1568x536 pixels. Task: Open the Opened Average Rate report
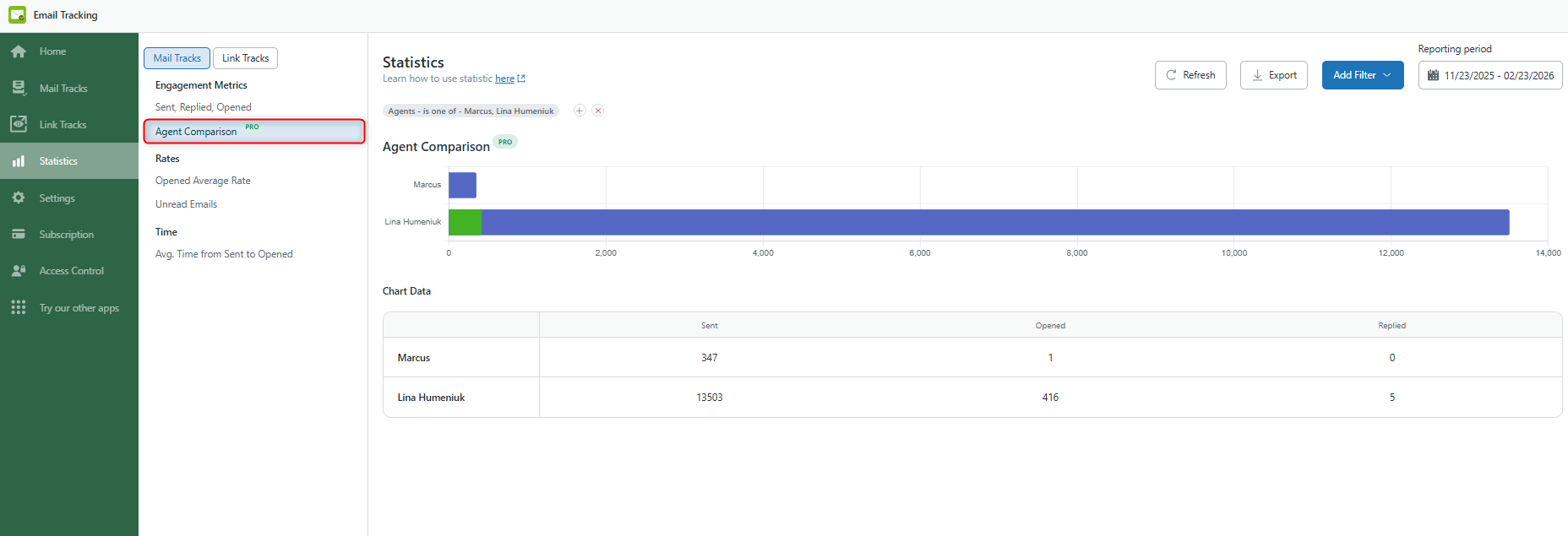point(203,181)
